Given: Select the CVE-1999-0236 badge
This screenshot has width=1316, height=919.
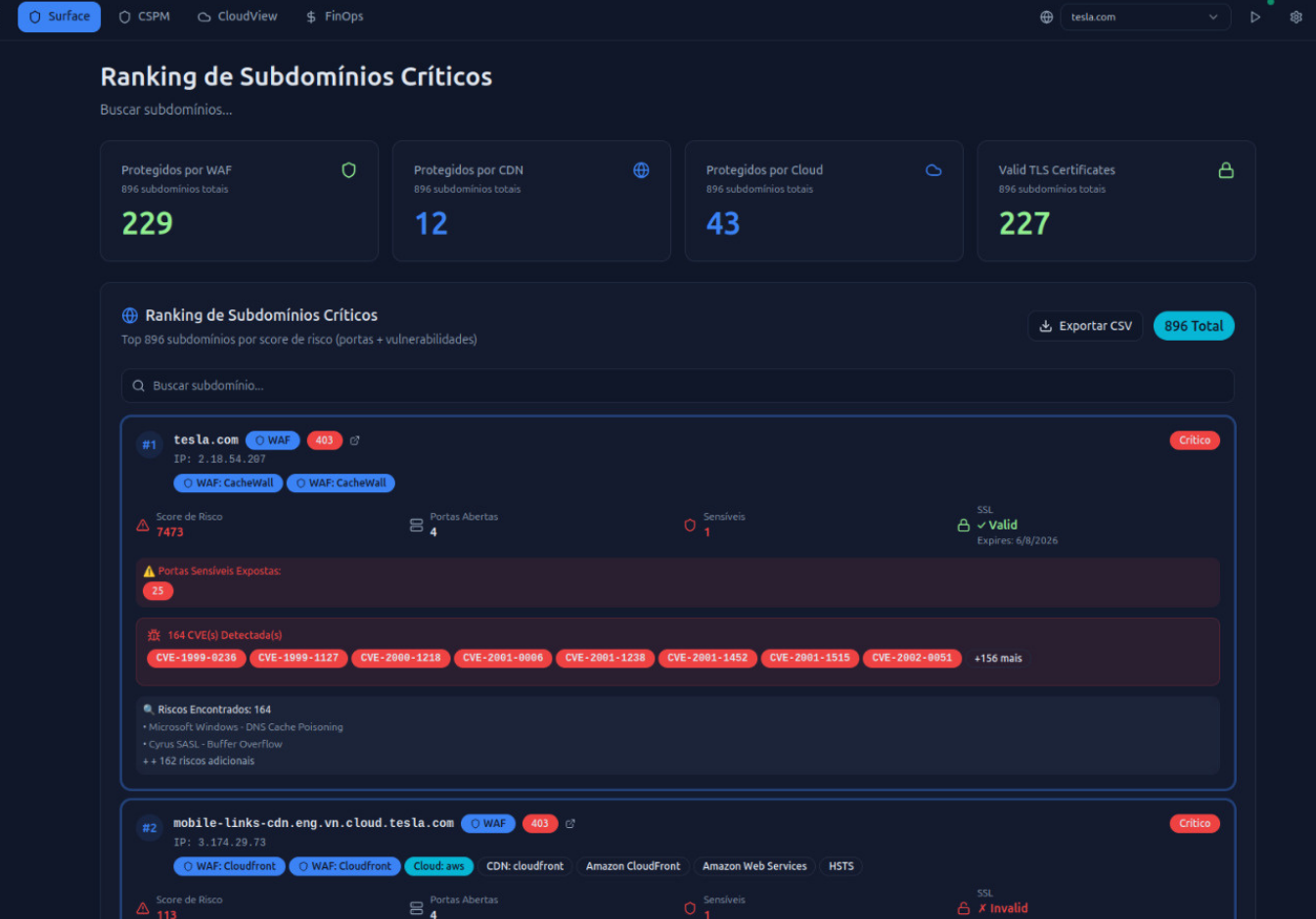Looking at the screenshot, I should point(196,658).
